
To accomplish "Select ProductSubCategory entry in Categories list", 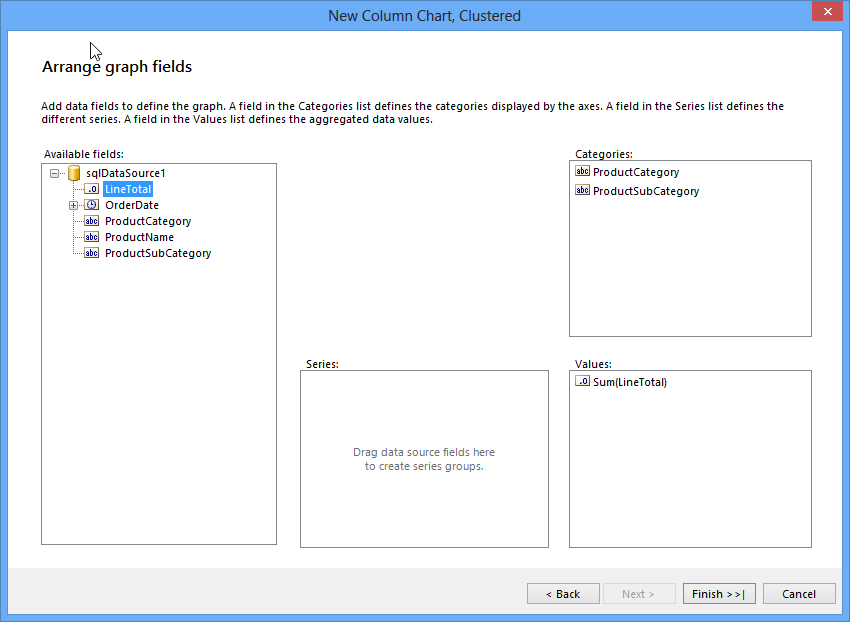I will pyautogui.click(x=646, y=191).
